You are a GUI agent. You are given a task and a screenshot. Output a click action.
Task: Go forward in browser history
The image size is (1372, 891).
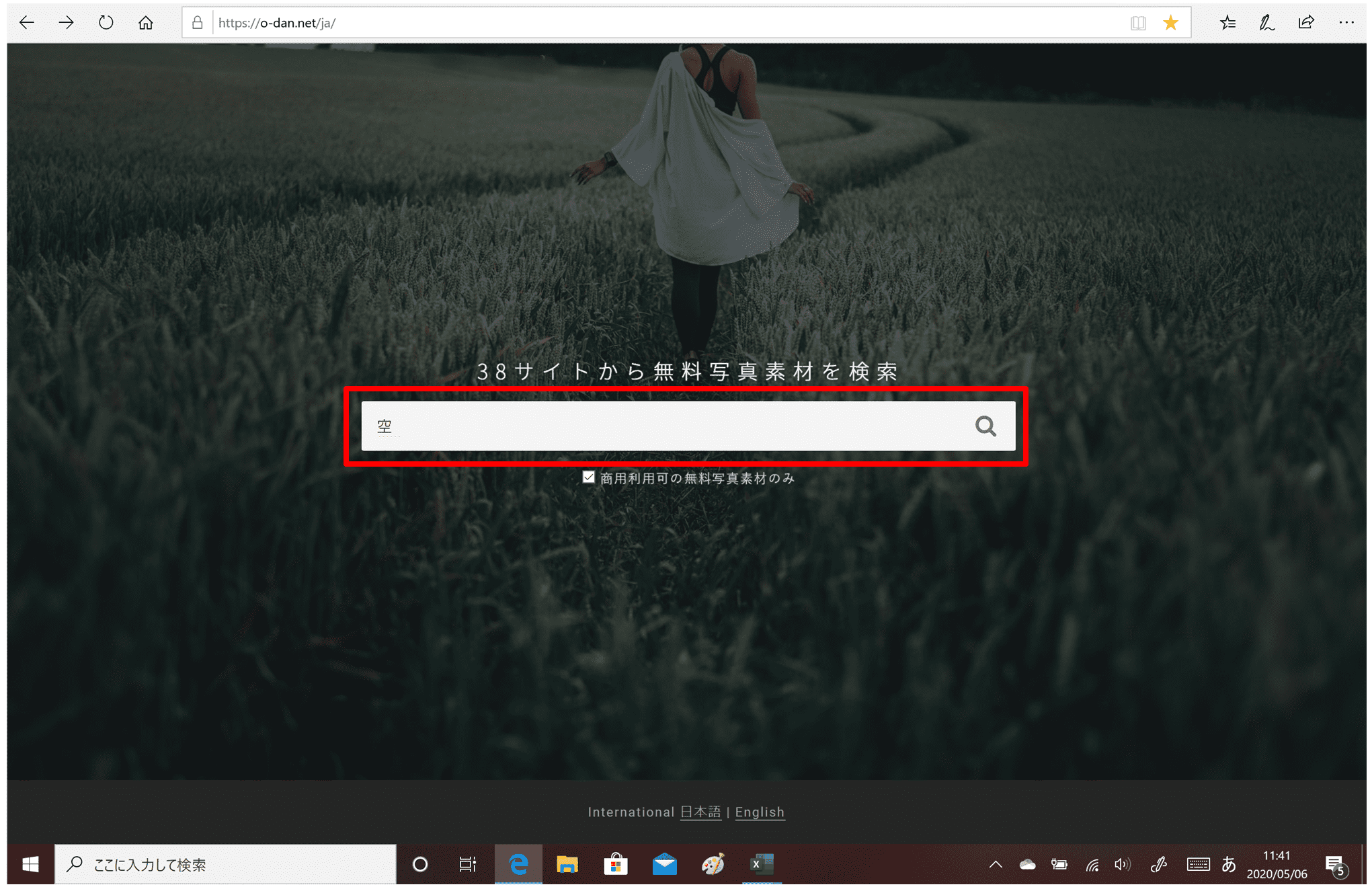point(66,23)
